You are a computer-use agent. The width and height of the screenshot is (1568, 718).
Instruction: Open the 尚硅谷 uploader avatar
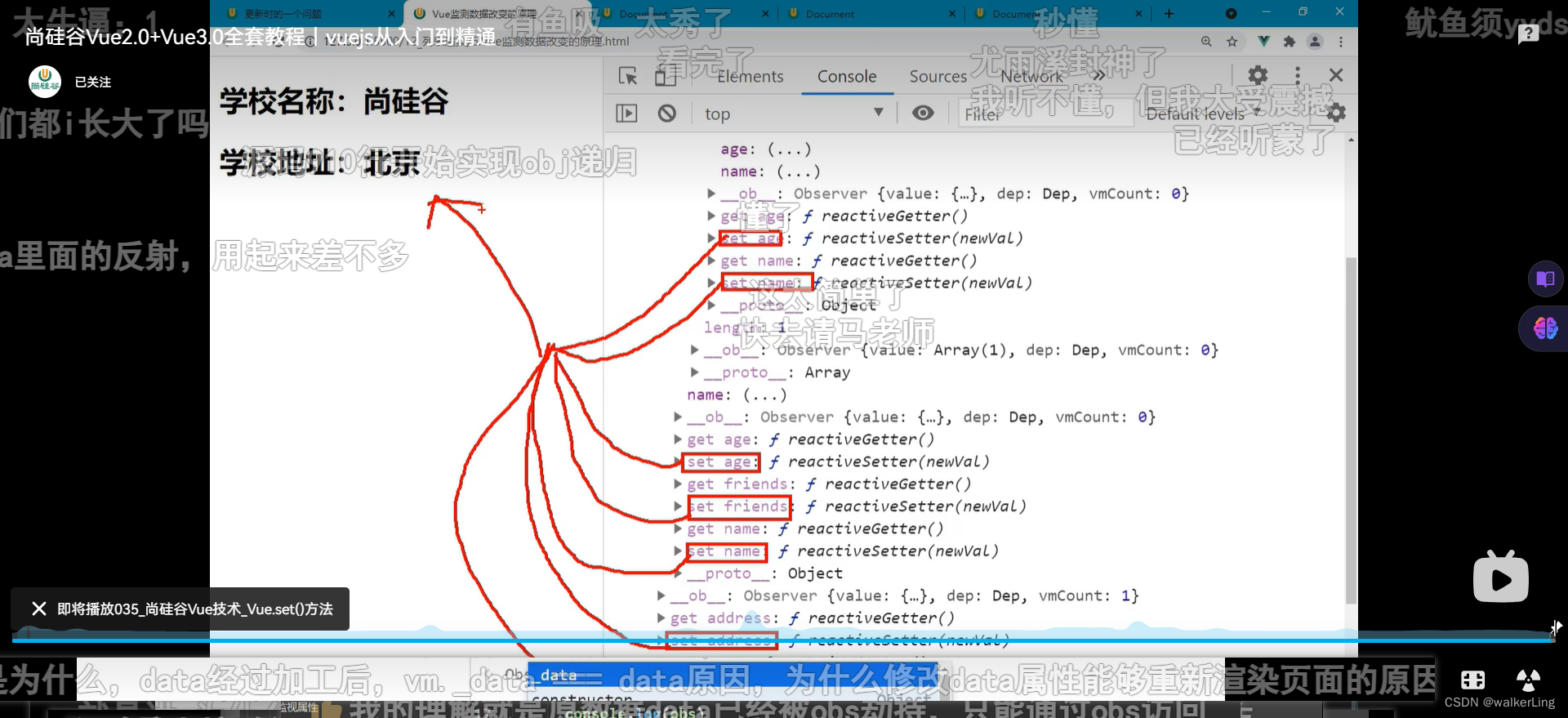point(45,82)
